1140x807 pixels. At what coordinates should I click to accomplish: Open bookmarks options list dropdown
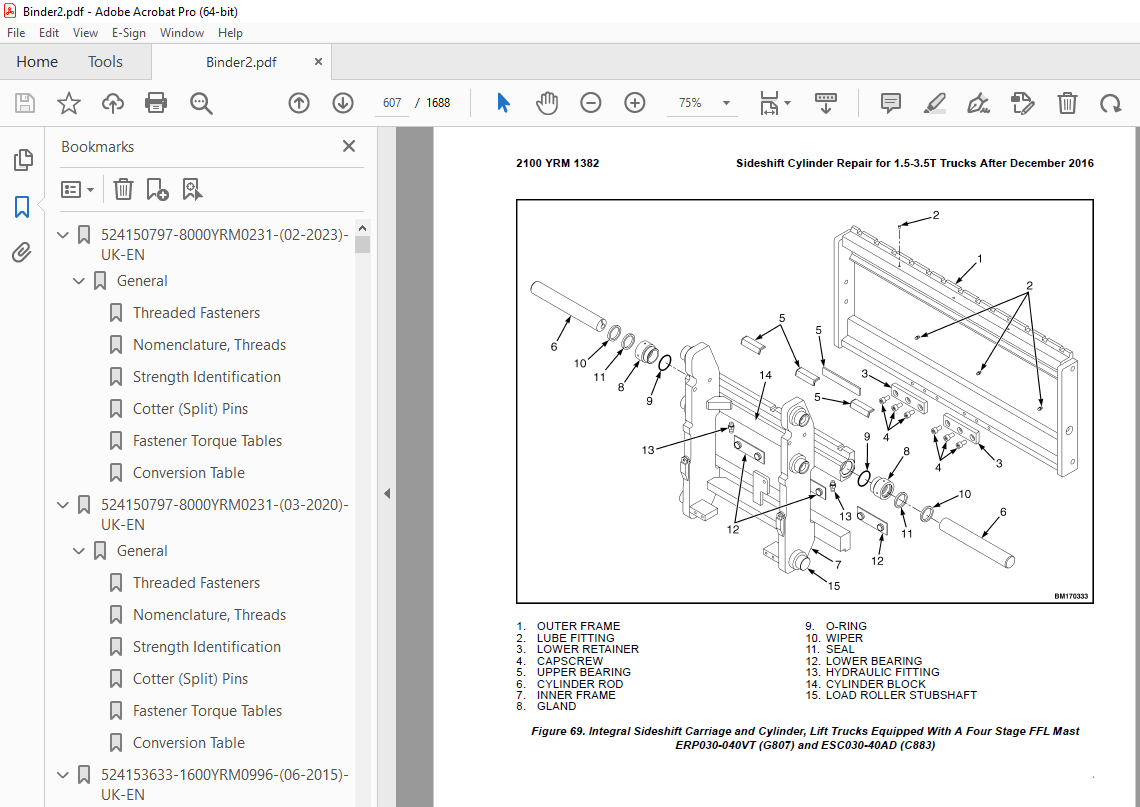[78, 190]
